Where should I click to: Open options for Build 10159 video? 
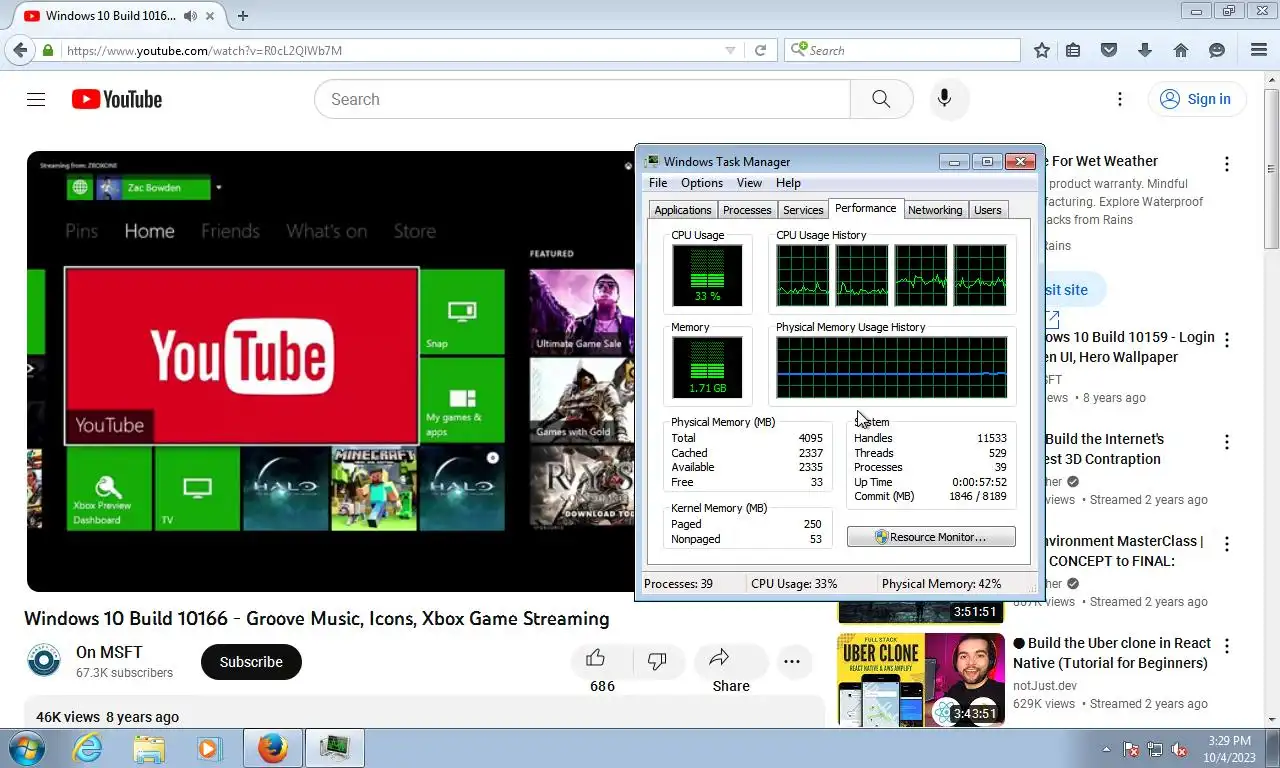coord(1227,340)
